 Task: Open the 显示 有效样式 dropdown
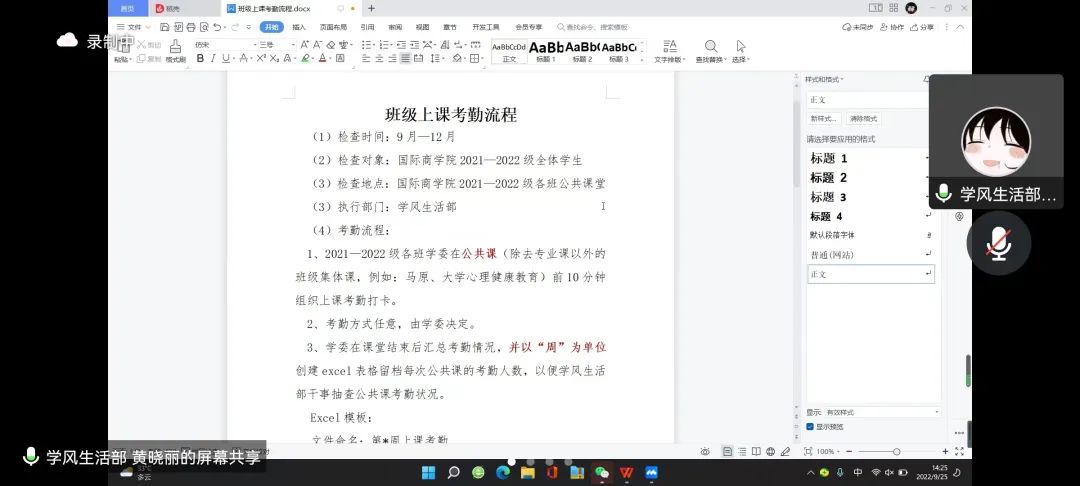(x=882, y=412)
